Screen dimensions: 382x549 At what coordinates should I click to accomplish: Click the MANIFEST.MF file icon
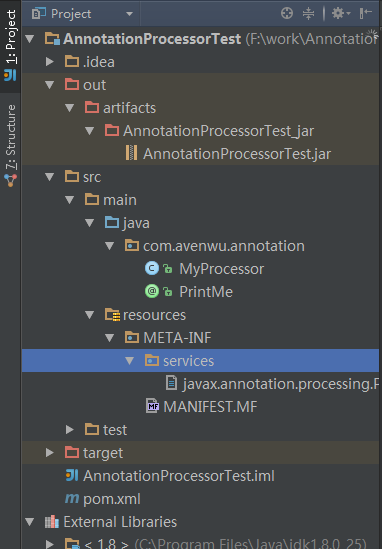(152, 406)
